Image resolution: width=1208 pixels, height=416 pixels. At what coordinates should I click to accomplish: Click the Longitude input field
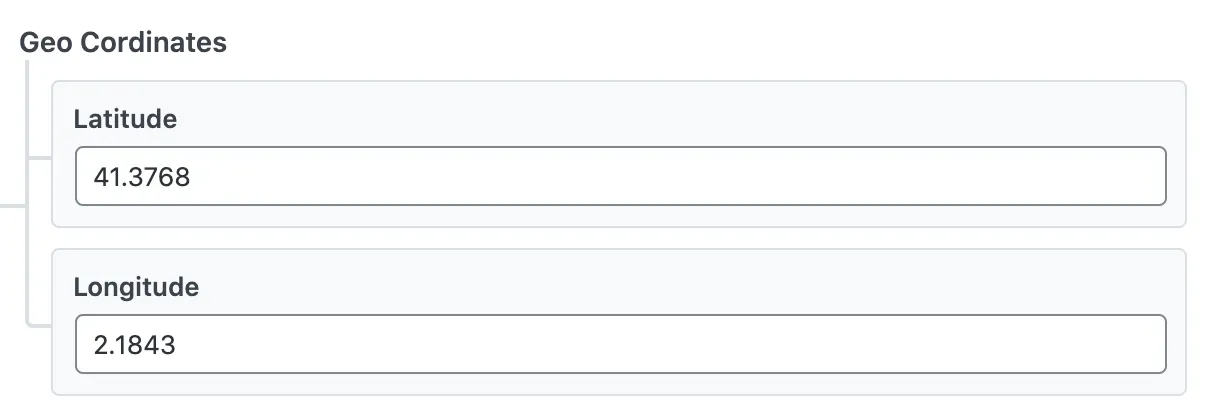(x=620, y=345)
